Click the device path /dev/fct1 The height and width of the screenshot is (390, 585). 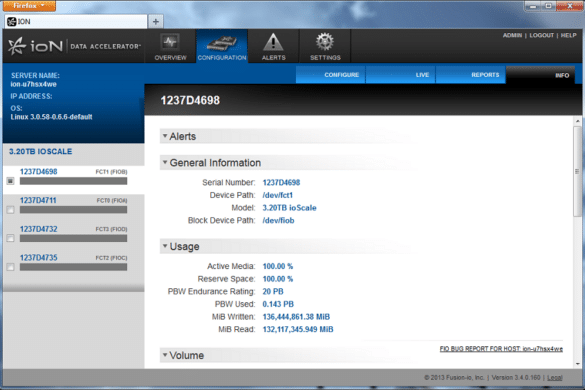(278, 195)
